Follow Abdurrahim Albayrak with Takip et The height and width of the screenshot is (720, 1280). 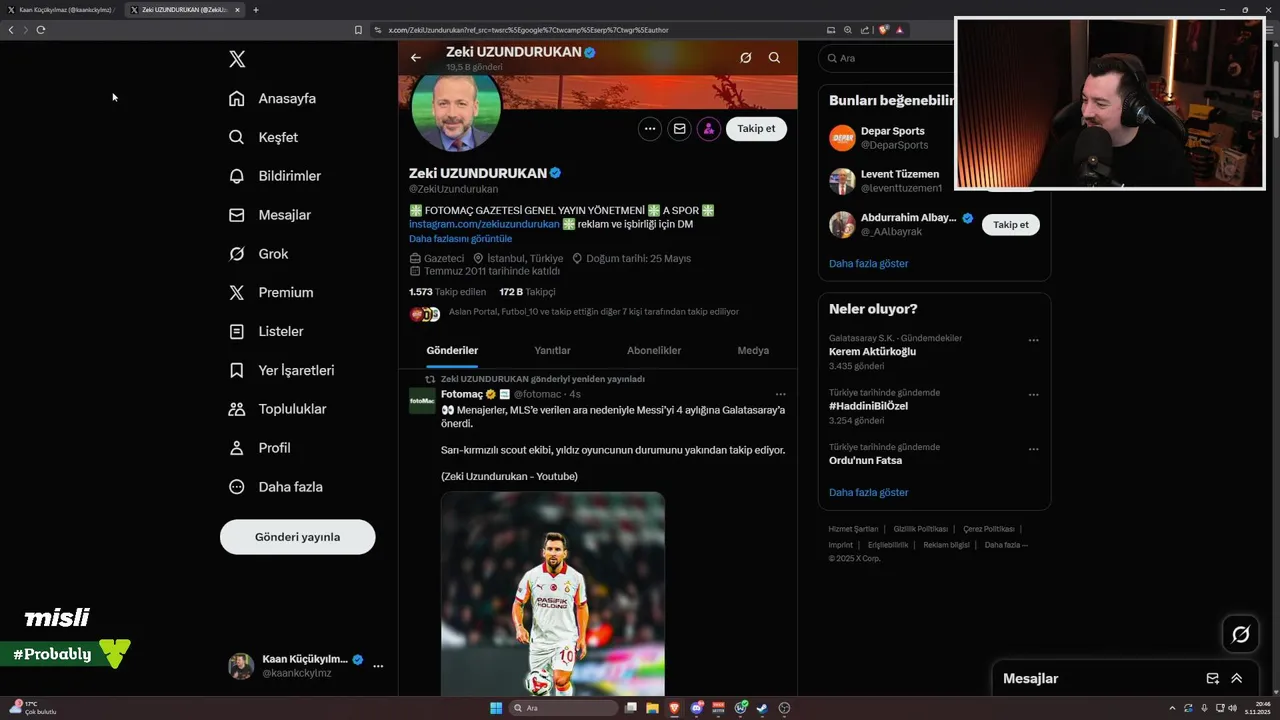pos(1011,225)
